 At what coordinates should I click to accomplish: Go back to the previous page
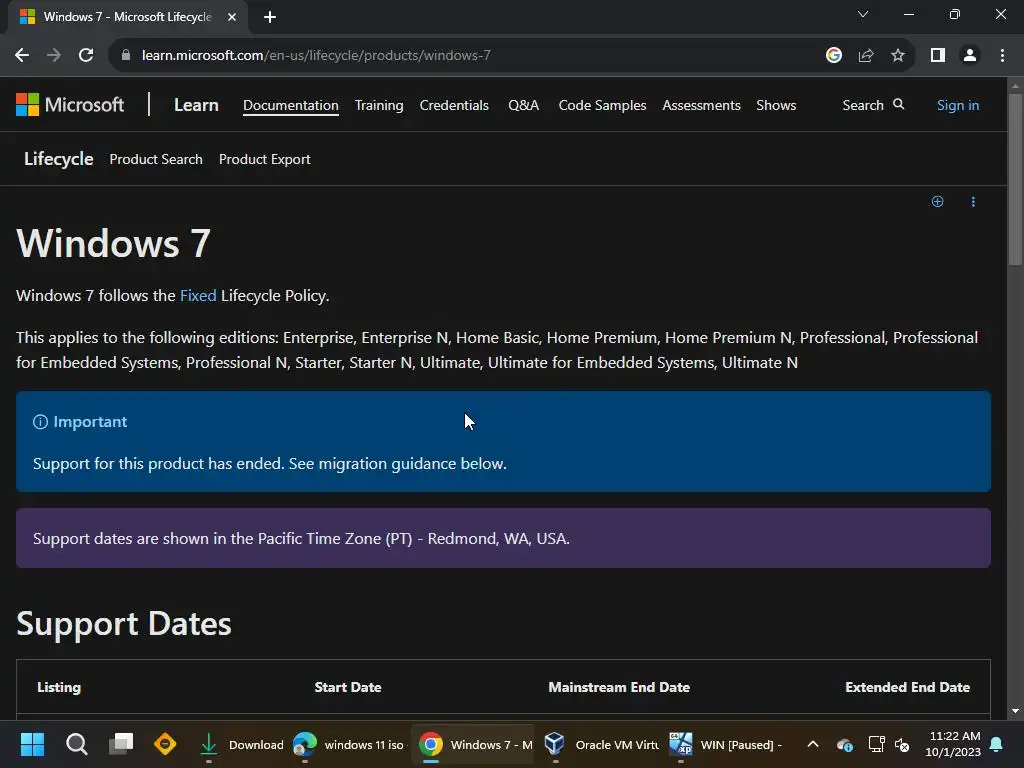pyautogui.click(x=22, y=56)
